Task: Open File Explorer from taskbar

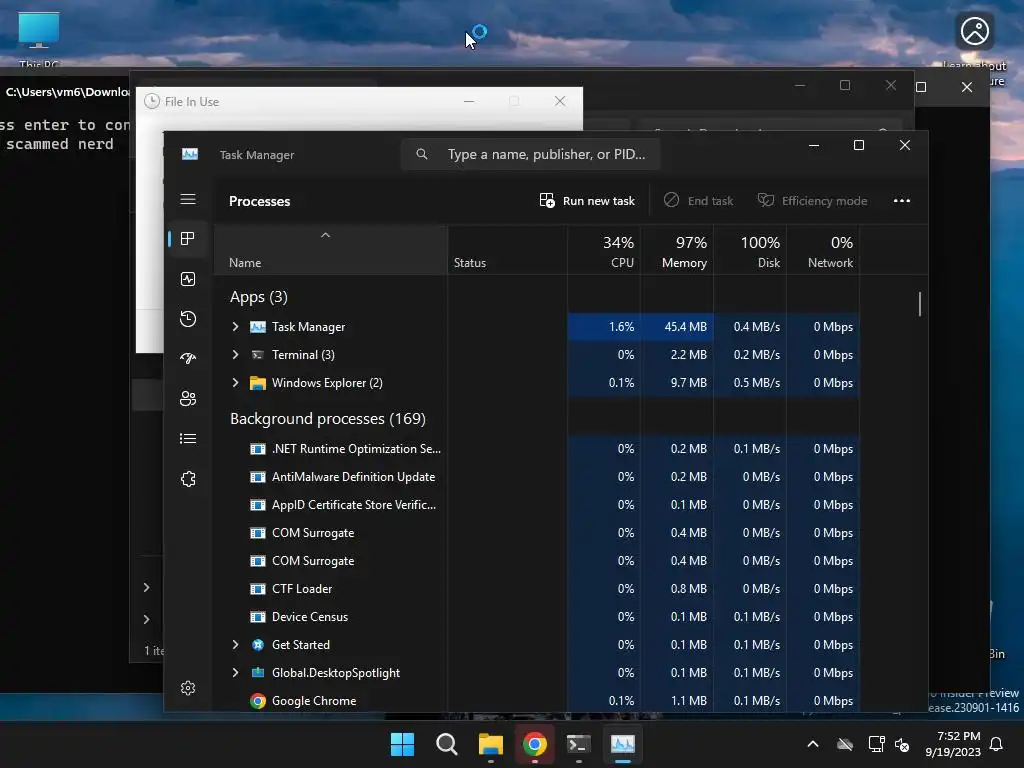Action: [490, 744]
